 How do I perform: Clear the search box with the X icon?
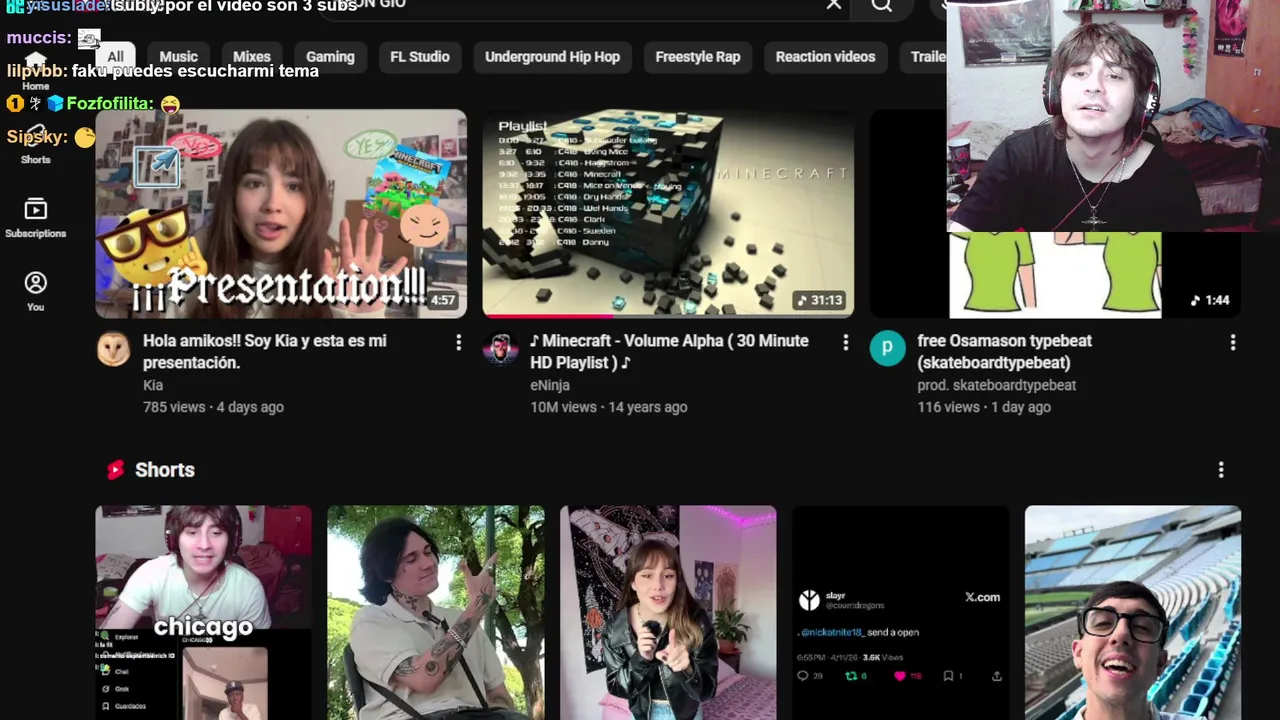point(834,5)
